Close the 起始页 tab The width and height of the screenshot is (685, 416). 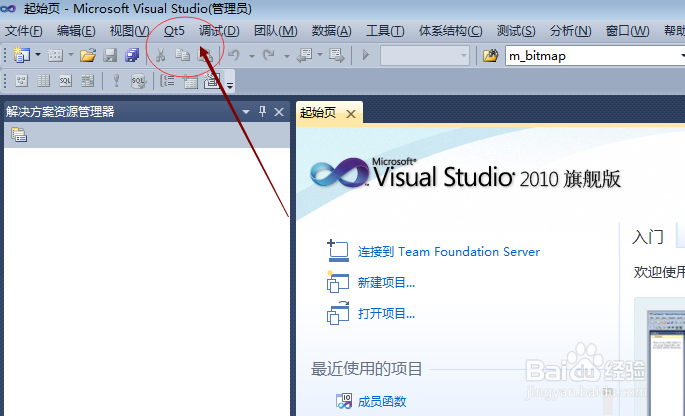[x=350, y=114]
